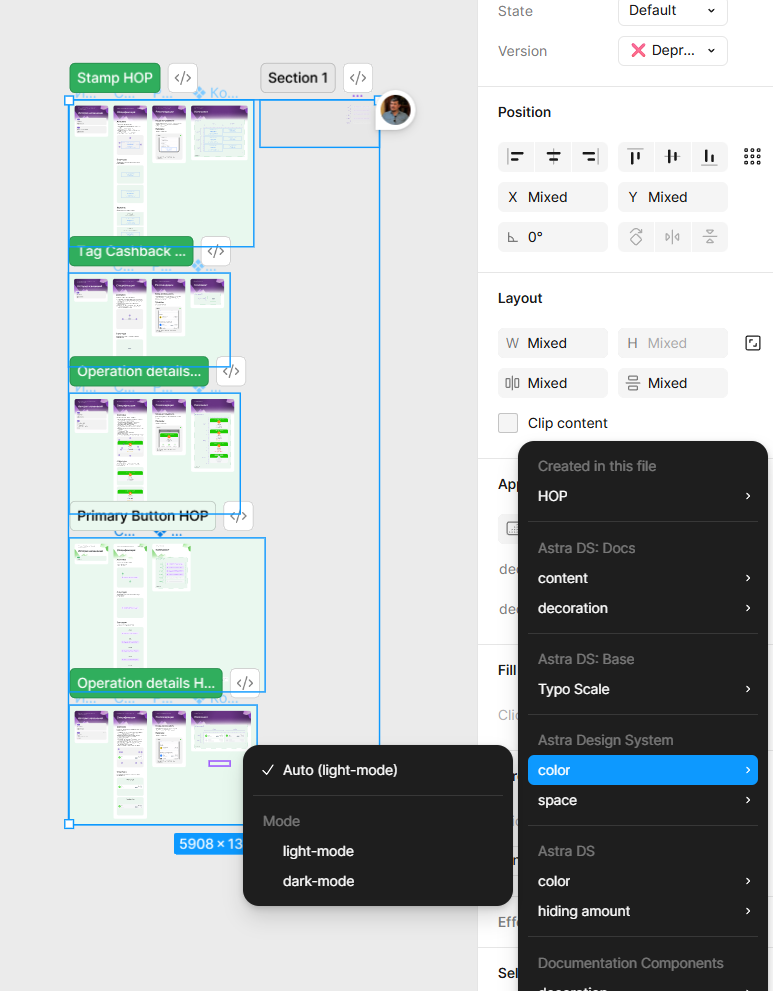The height and width of the screenshot is (991, 773).
Task: Align selection to the left
Action: (516, 157)
